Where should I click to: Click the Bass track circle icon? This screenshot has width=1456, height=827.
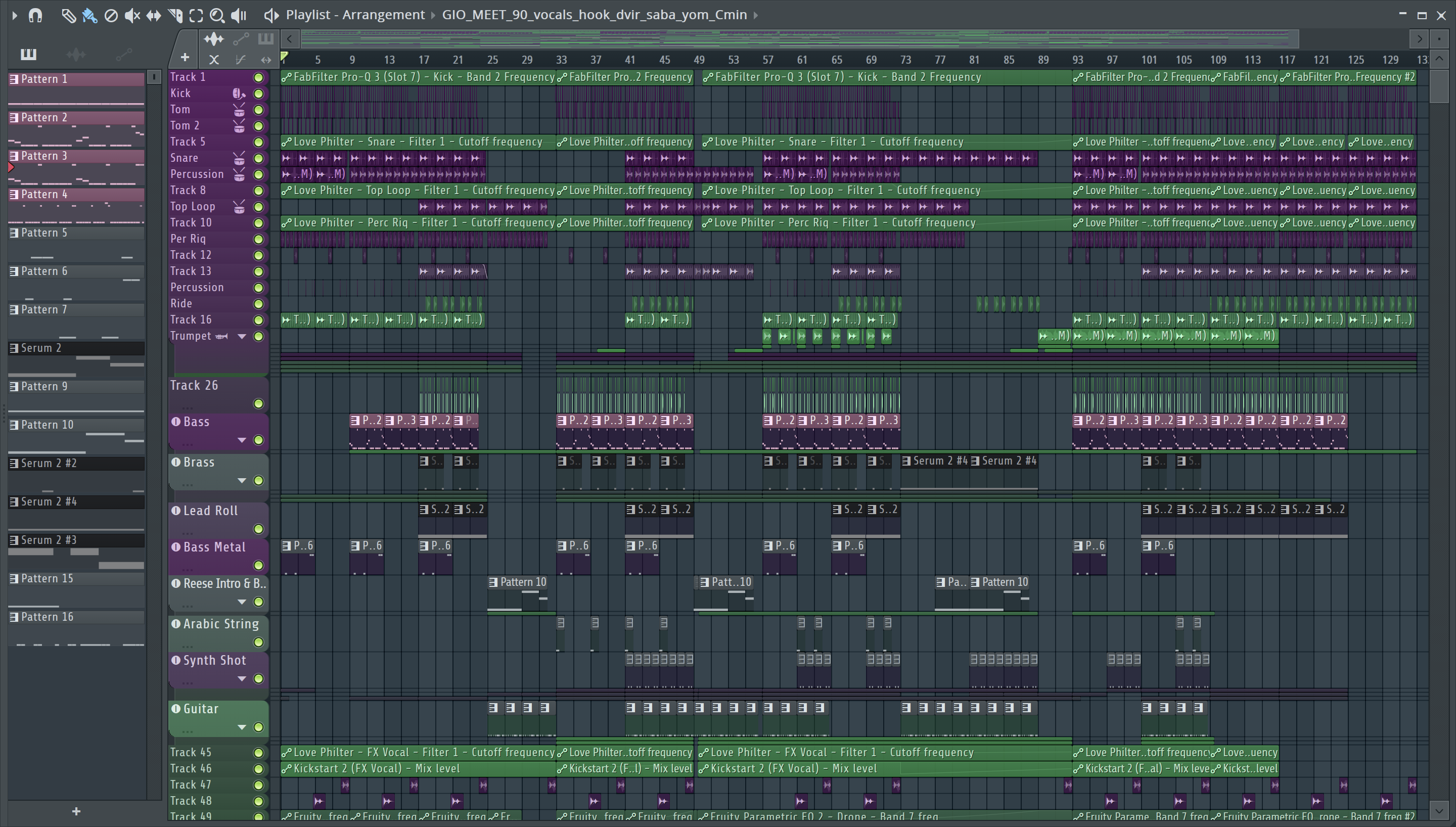pos(176,422)
